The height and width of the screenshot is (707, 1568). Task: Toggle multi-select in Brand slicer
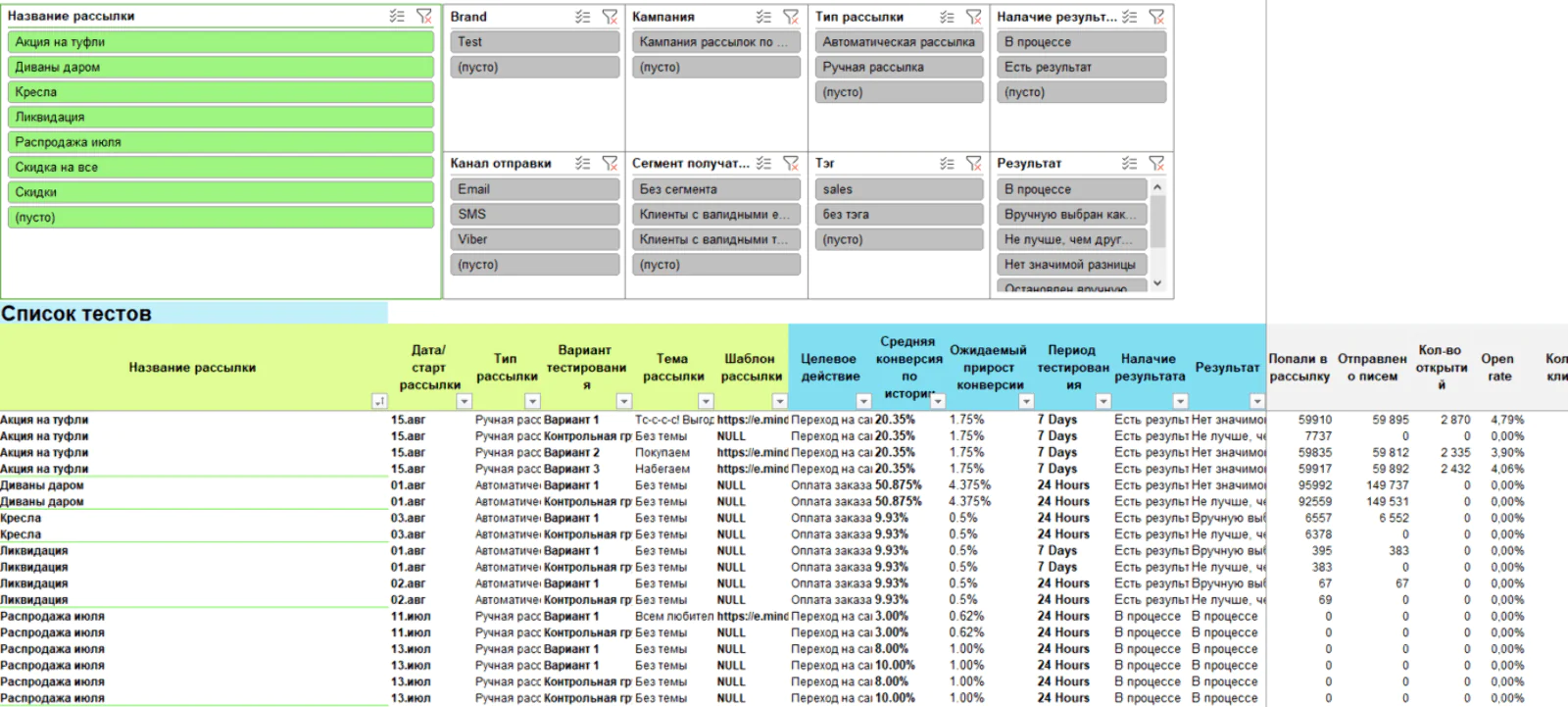pos(582,17)
